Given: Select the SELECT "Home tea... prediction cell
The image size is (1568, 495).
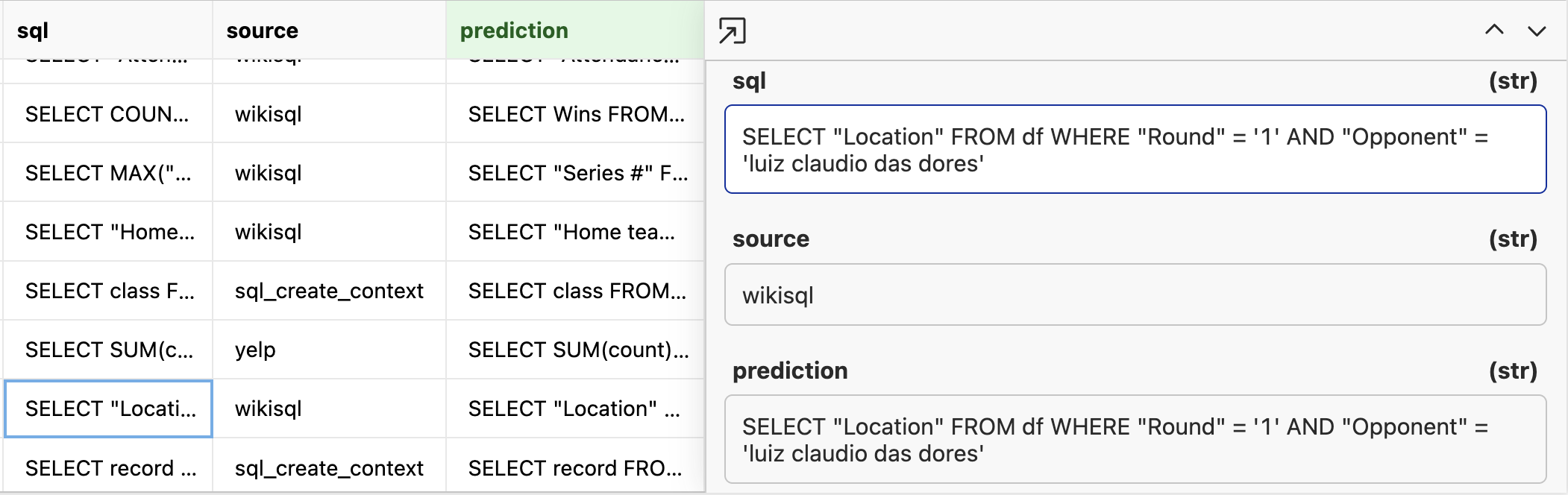Looking at the screenshot, I should click(x=575, y=232).
